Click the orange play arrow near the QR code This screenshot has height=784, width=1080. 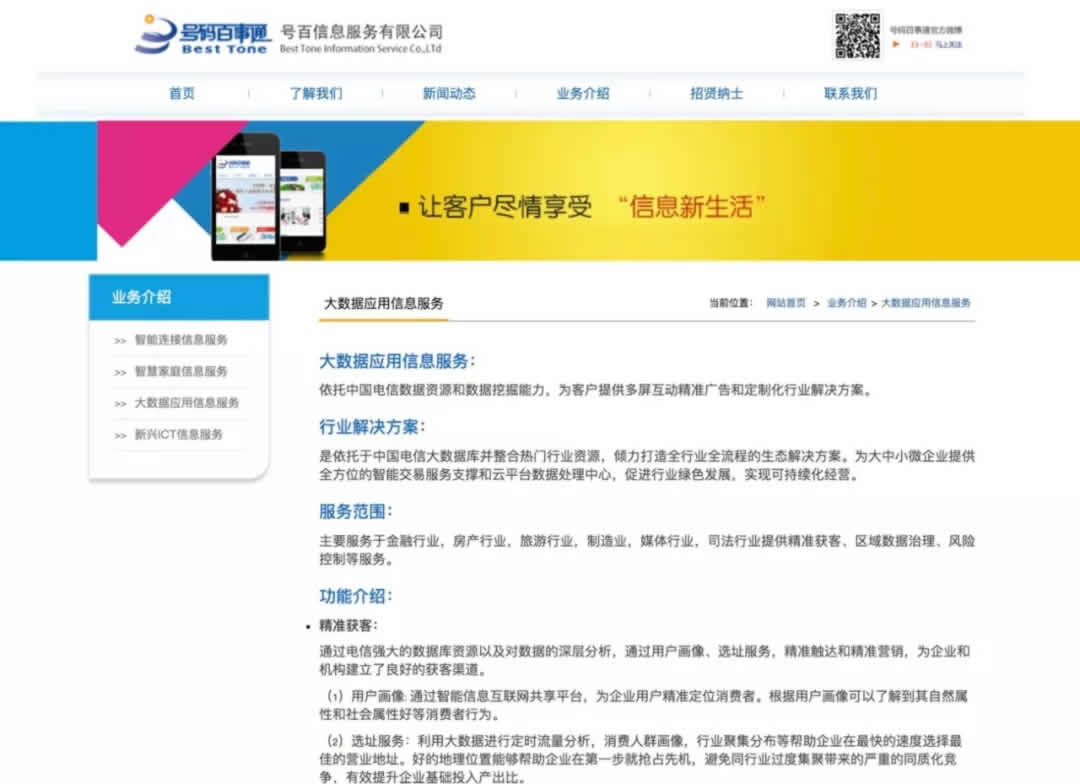coord(896,44)
